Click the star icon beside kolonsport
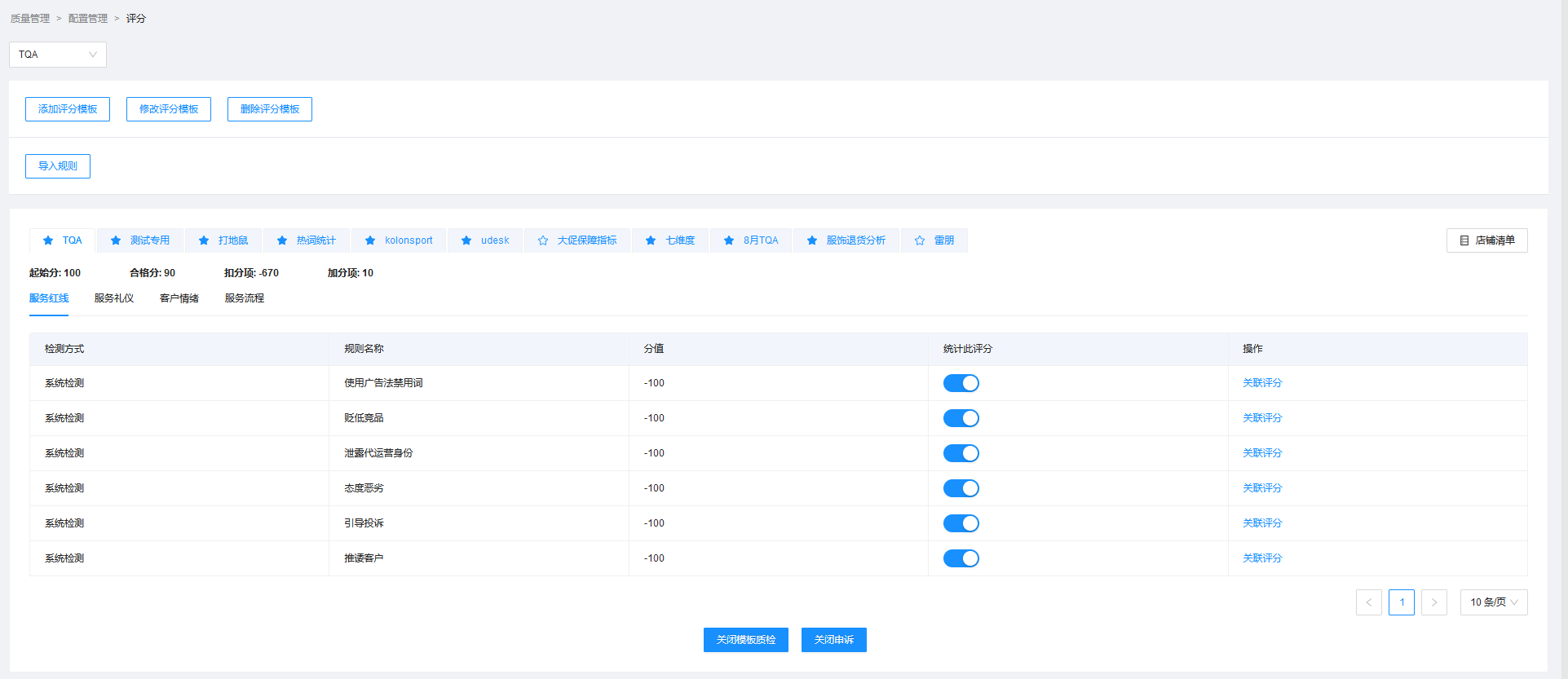The image size is (1568, 679). (x=370, y=240)
